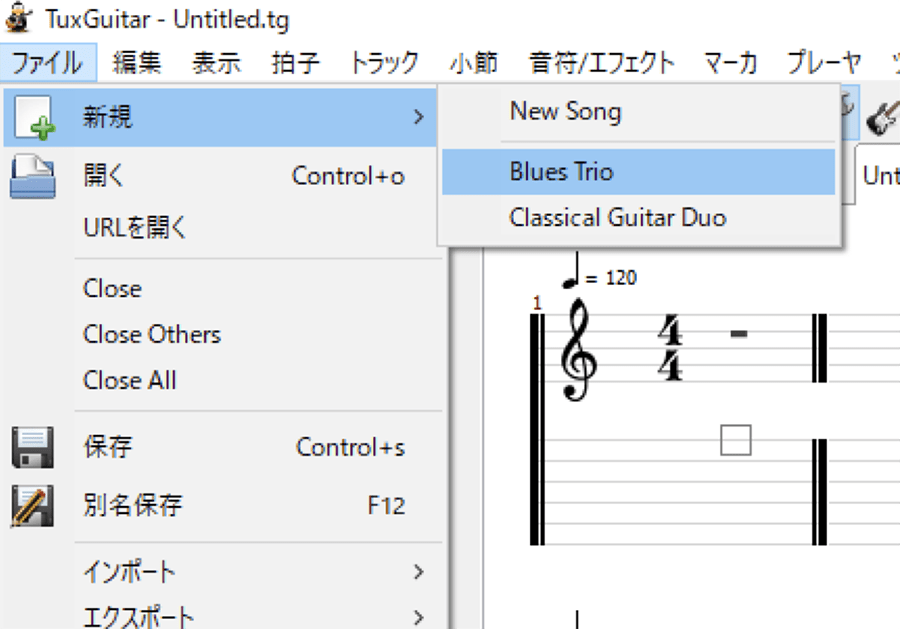Click the New document icon beside 新規
The height and width of the screenshot is (629, 900).
(34, 118)
